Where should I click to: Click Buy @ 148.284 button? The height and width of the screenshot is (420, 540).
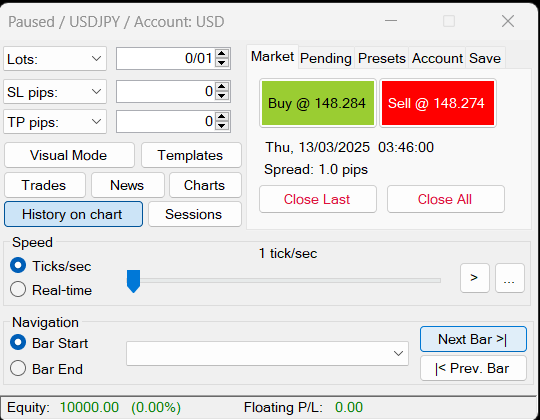[x=318, y=103]
